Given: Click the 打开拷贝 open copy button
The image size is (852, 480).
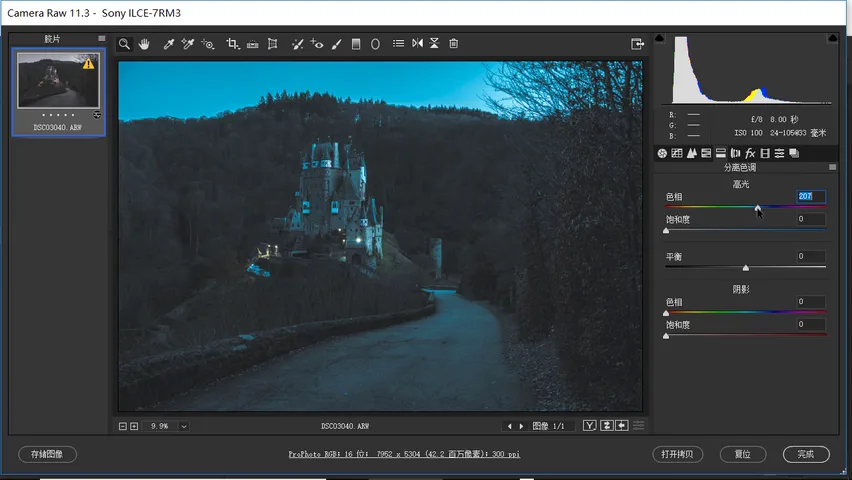Looking at the screenshot, I should (x=677, y=454).
